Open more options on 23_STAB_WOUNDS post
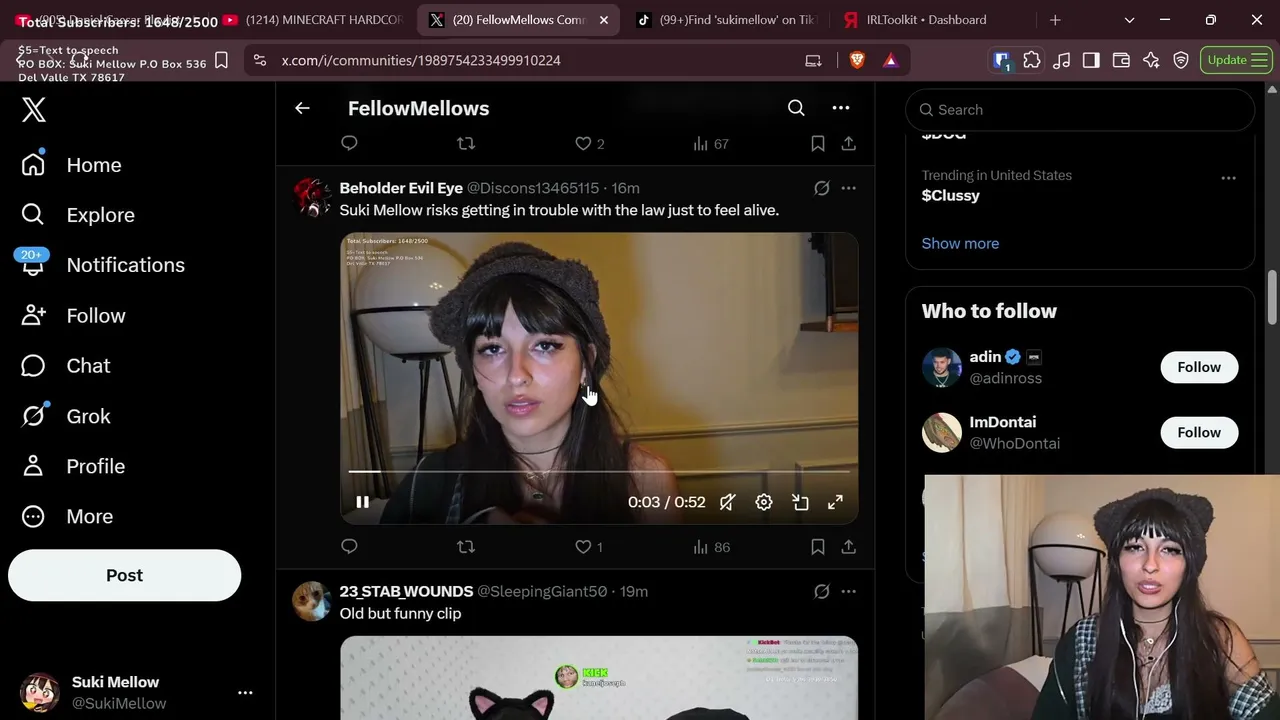 tap(848, 591)
